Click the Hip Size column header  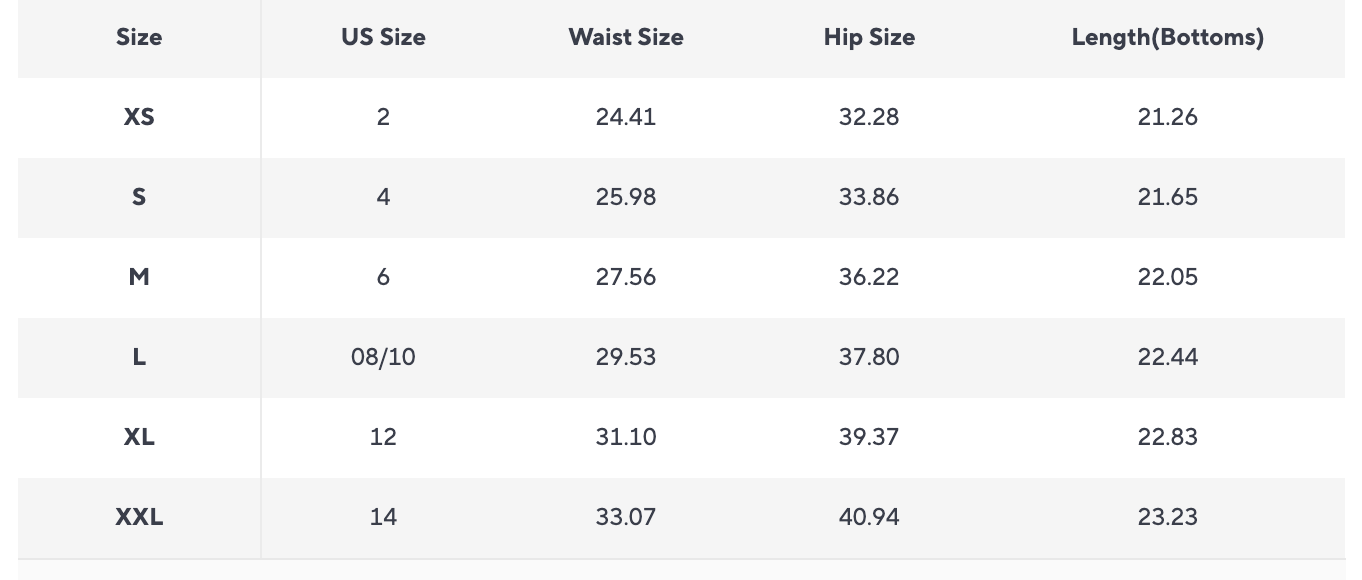pos(869,38)
